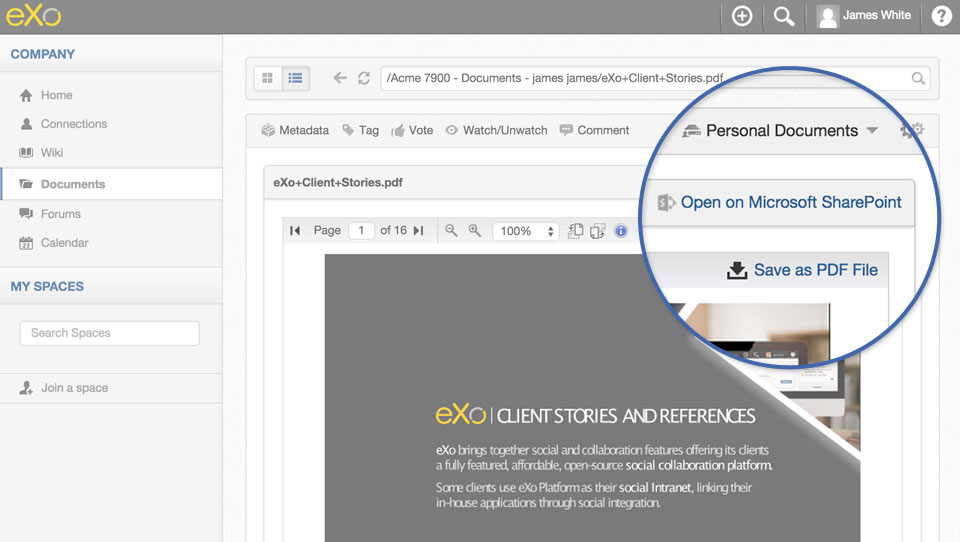The image size is (960, 542).
Task: Jump to first PDF page
Action: [x=295, y=230]
